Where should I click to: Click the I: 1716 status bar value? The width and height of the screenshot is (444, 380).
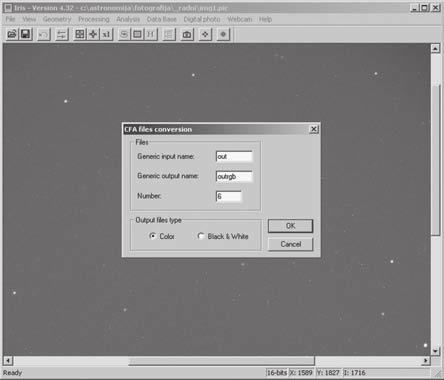355,373
